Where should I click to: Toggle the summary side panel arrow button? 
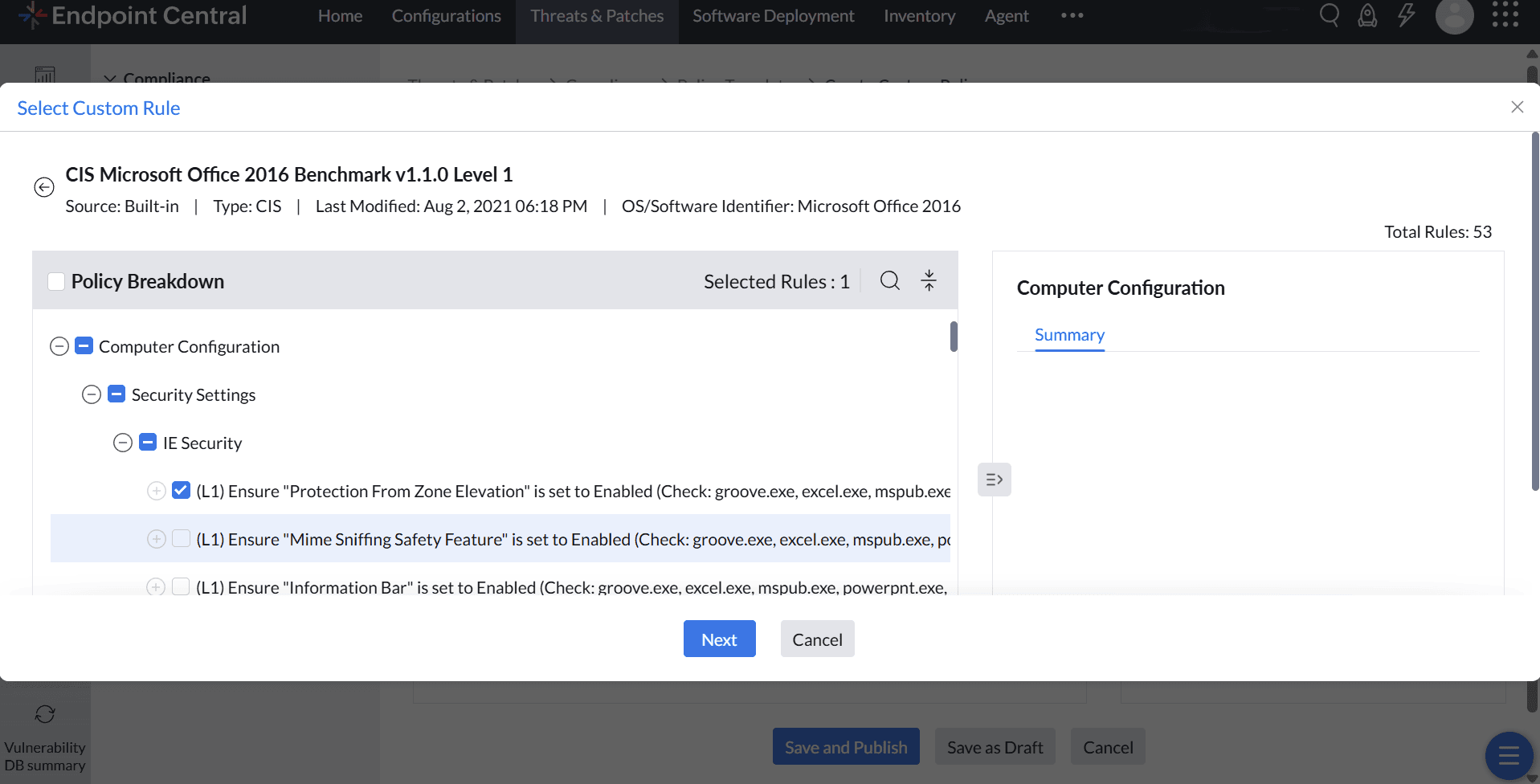(x=995, y=480)
